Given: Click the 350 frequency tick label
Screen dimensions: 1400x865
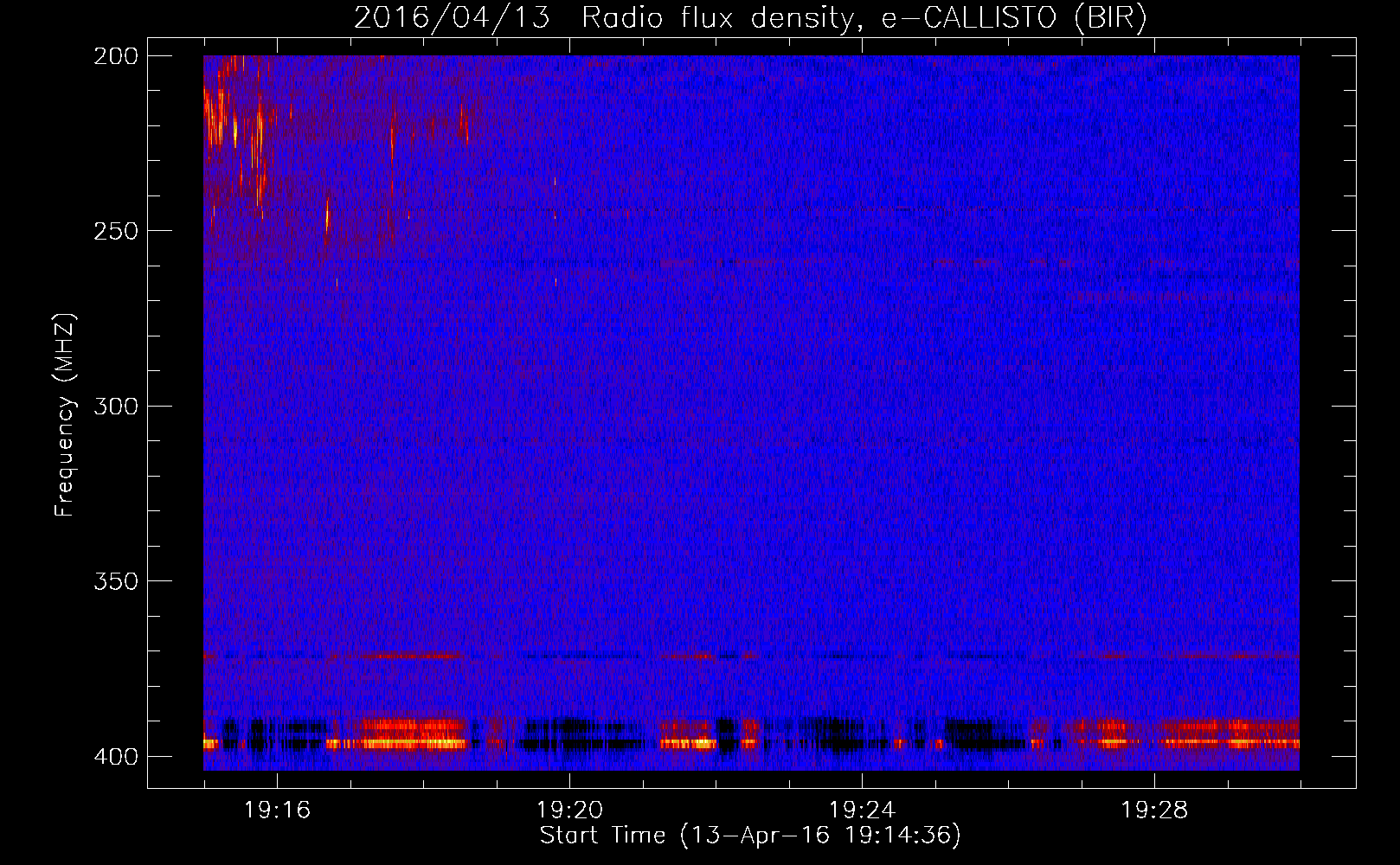Looking at the screenshot, I should [116, 581].
